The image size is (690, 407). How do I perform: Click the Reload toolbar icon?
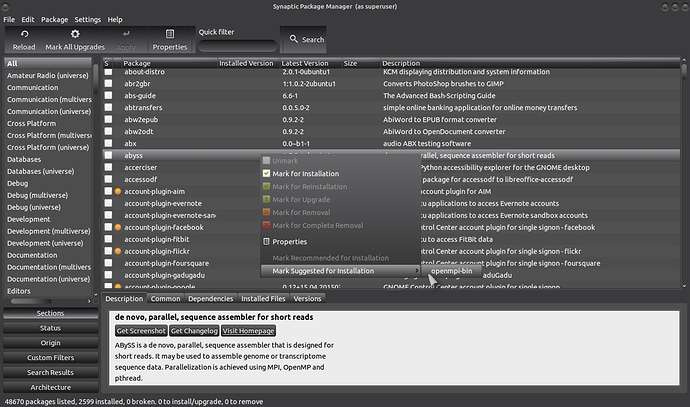[x=24, y=34]
